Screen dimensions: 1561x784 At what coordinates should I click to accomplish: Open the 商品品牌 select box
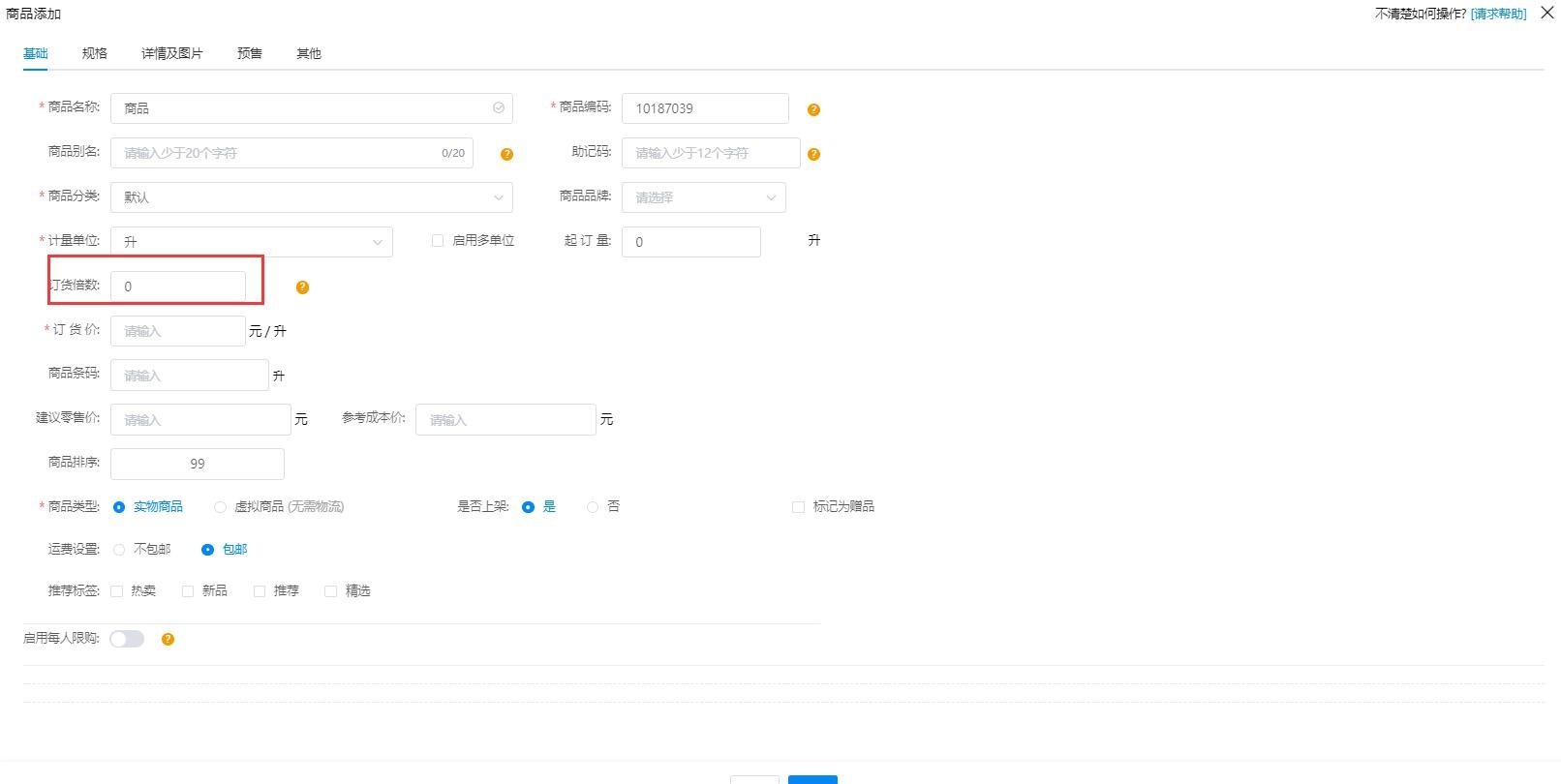pos(703,197)
